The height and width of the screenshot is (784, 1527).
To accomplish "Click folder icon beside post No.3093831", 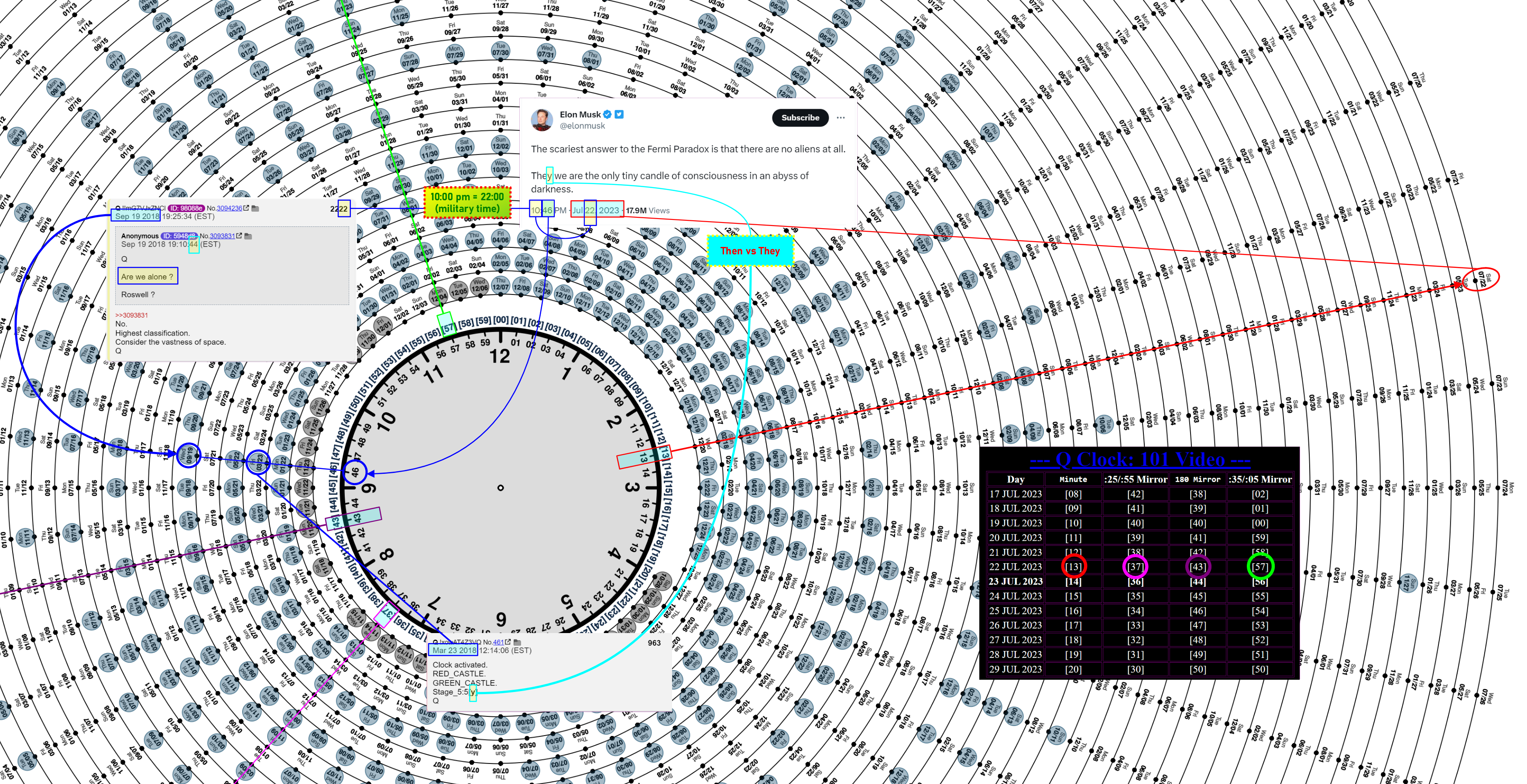I will [248, 236].
